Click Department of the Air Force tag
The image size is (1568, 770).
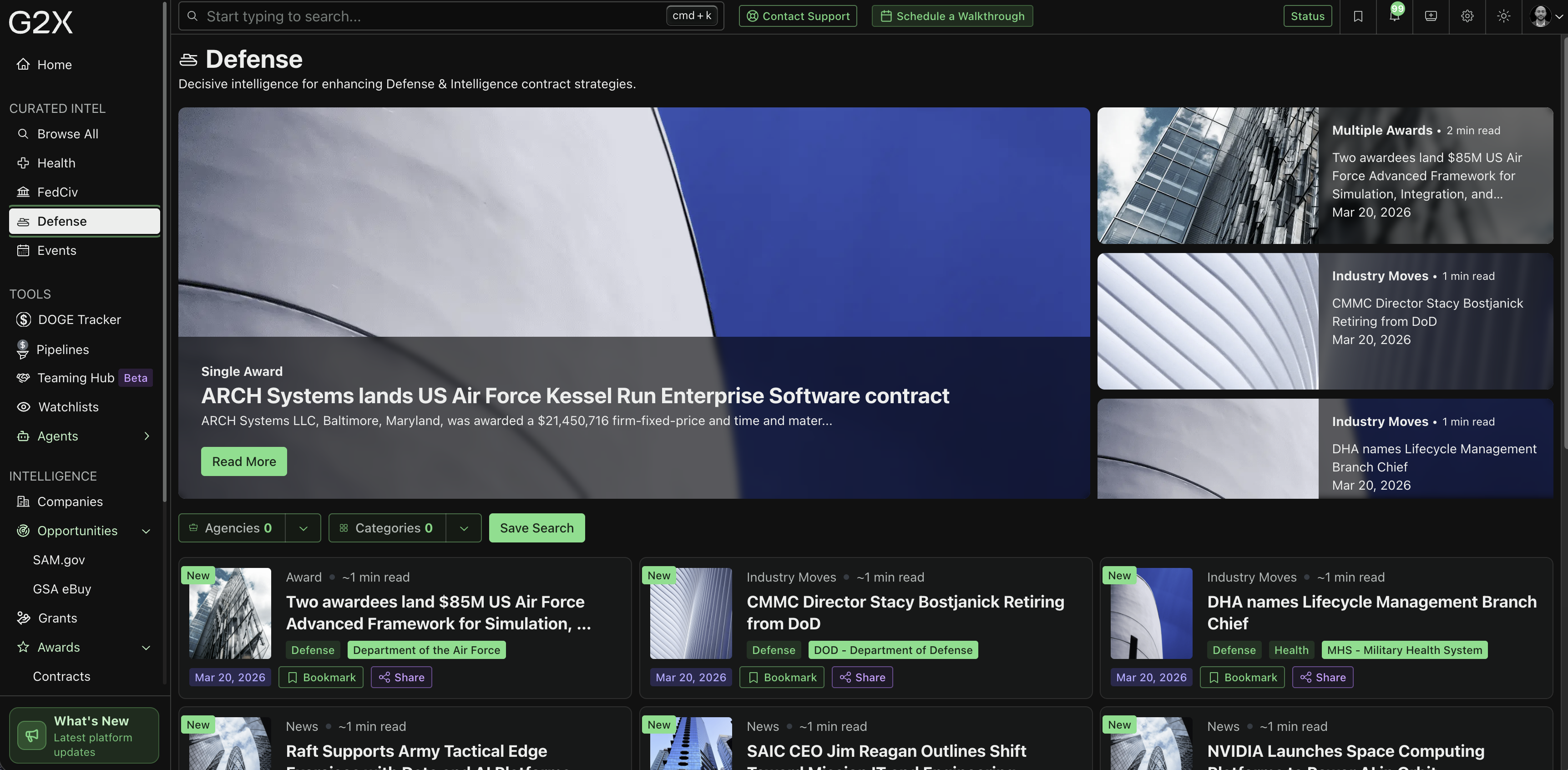[x=427, y=650]
